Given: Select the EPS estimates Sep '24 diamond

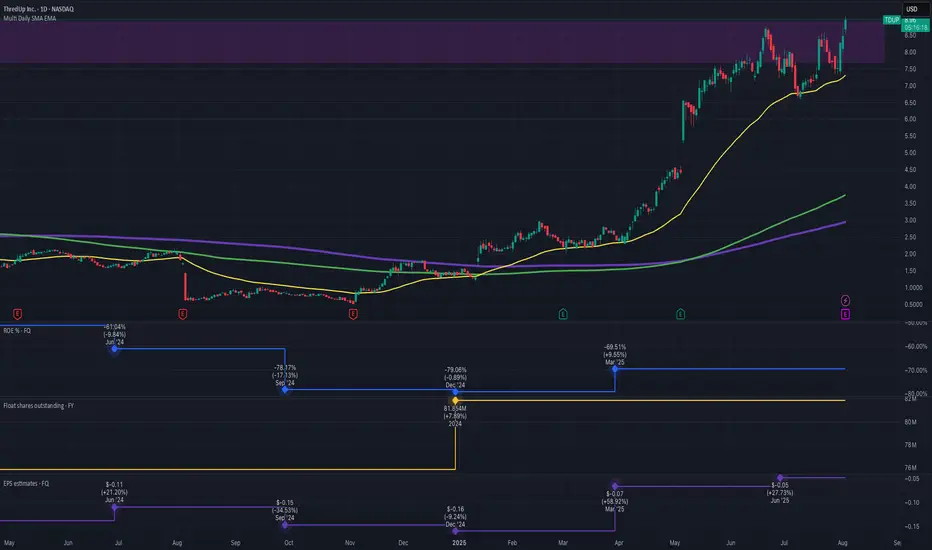Looking at the screenshot, I should 285,525.
